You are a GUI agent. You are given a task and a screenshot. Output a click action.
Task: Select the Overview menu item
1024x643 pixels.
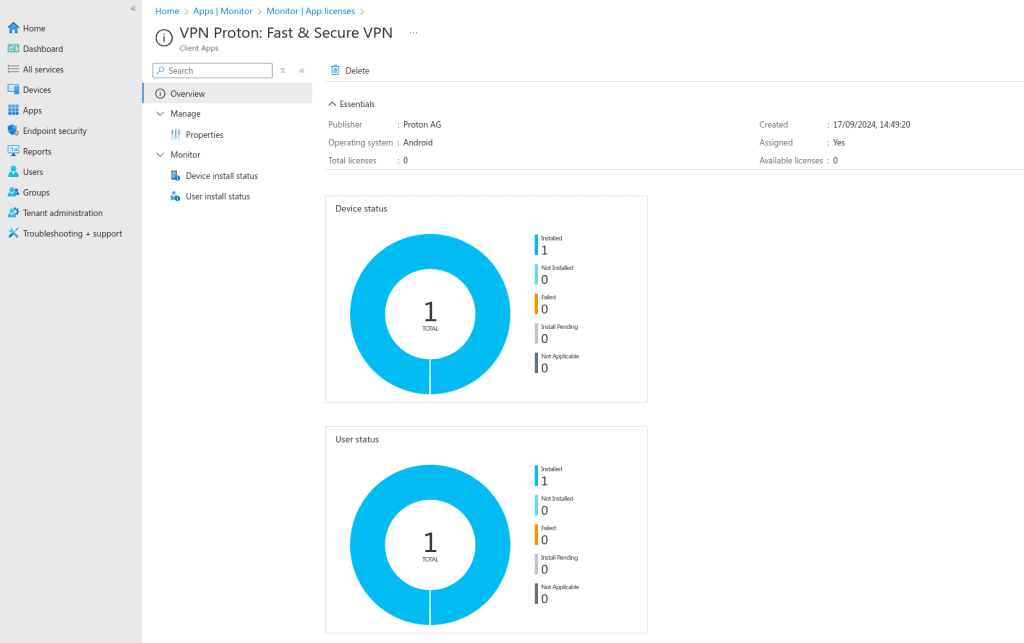click(227, 93)
